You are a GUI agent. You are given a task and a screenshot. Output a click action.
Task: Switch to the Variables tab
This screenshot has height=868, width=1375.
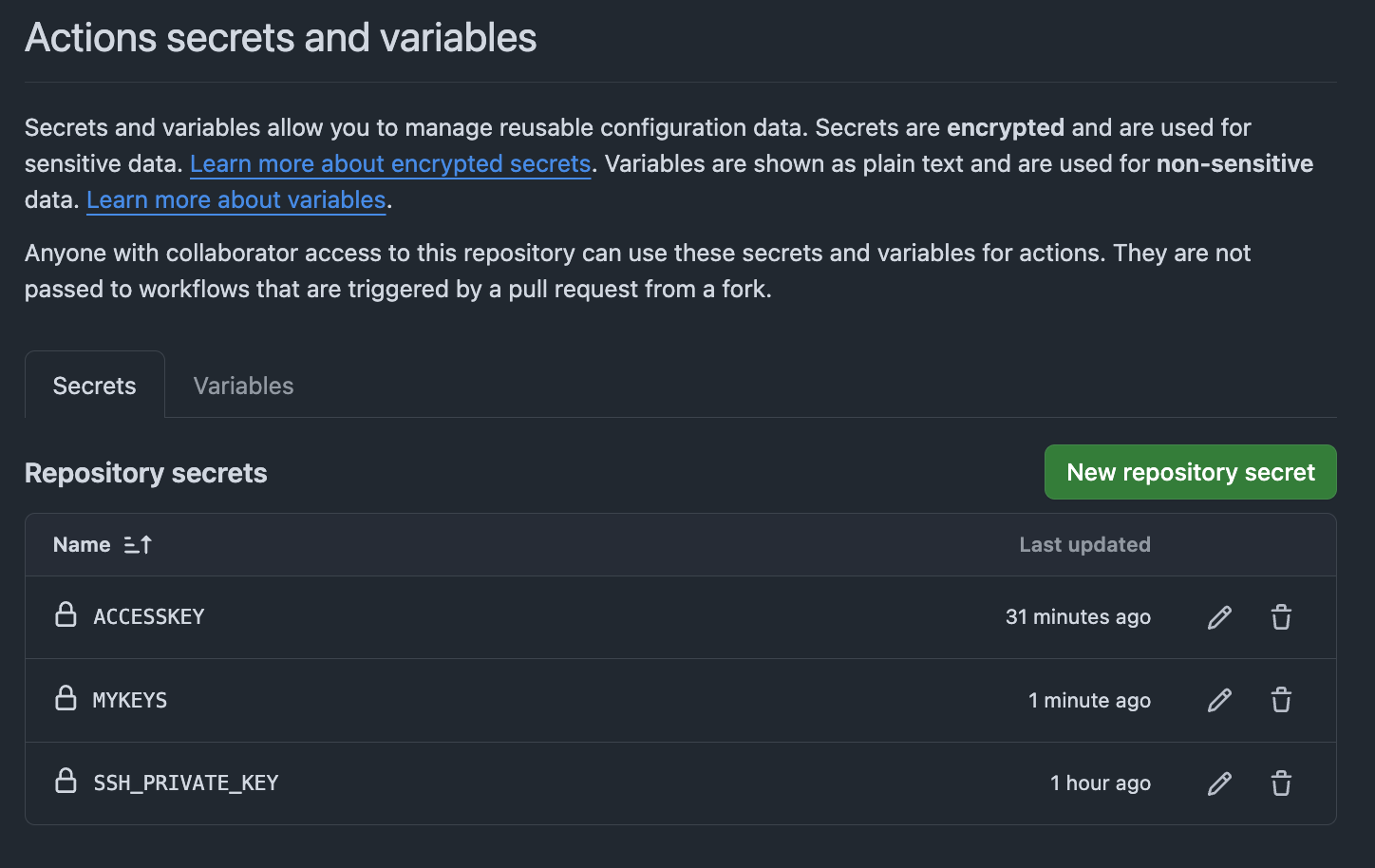click(x=243, y=386)
